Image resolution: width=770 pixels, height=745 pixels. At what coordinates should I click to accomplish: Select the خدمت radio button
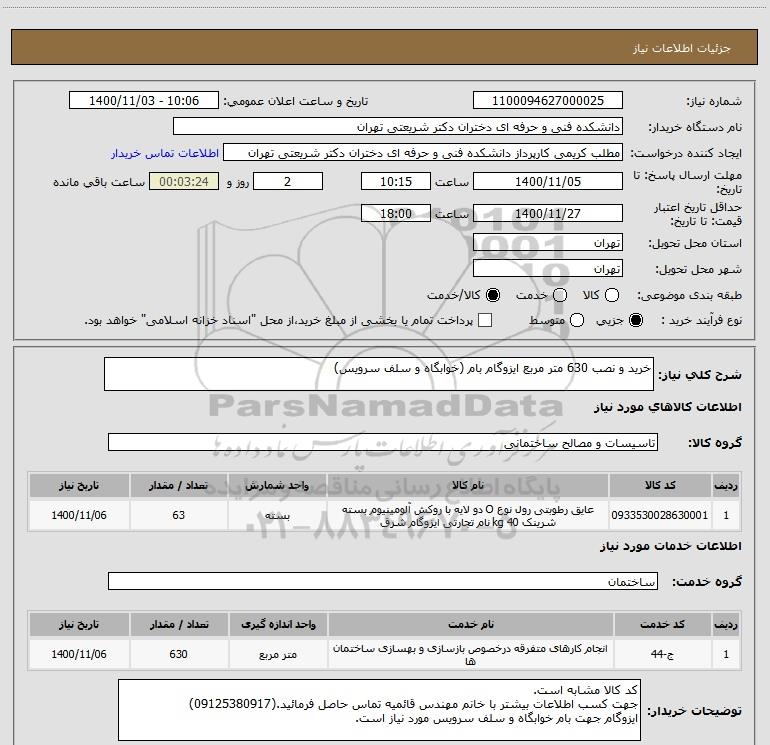click(x=560, y=295)
